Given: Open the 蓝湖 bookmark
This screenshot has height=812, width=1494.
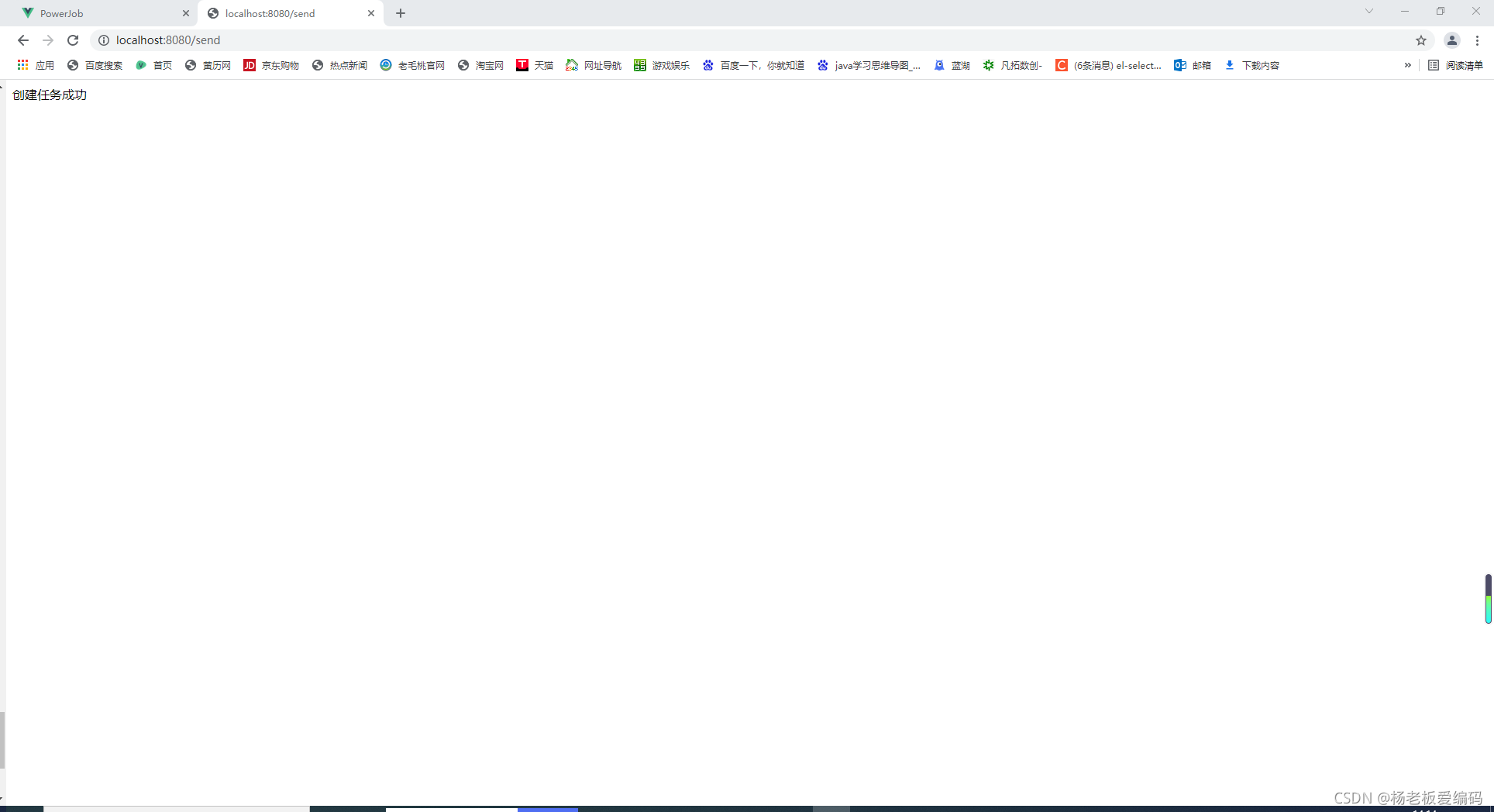Looking at the screenshot, I should [x=952, y=65].
